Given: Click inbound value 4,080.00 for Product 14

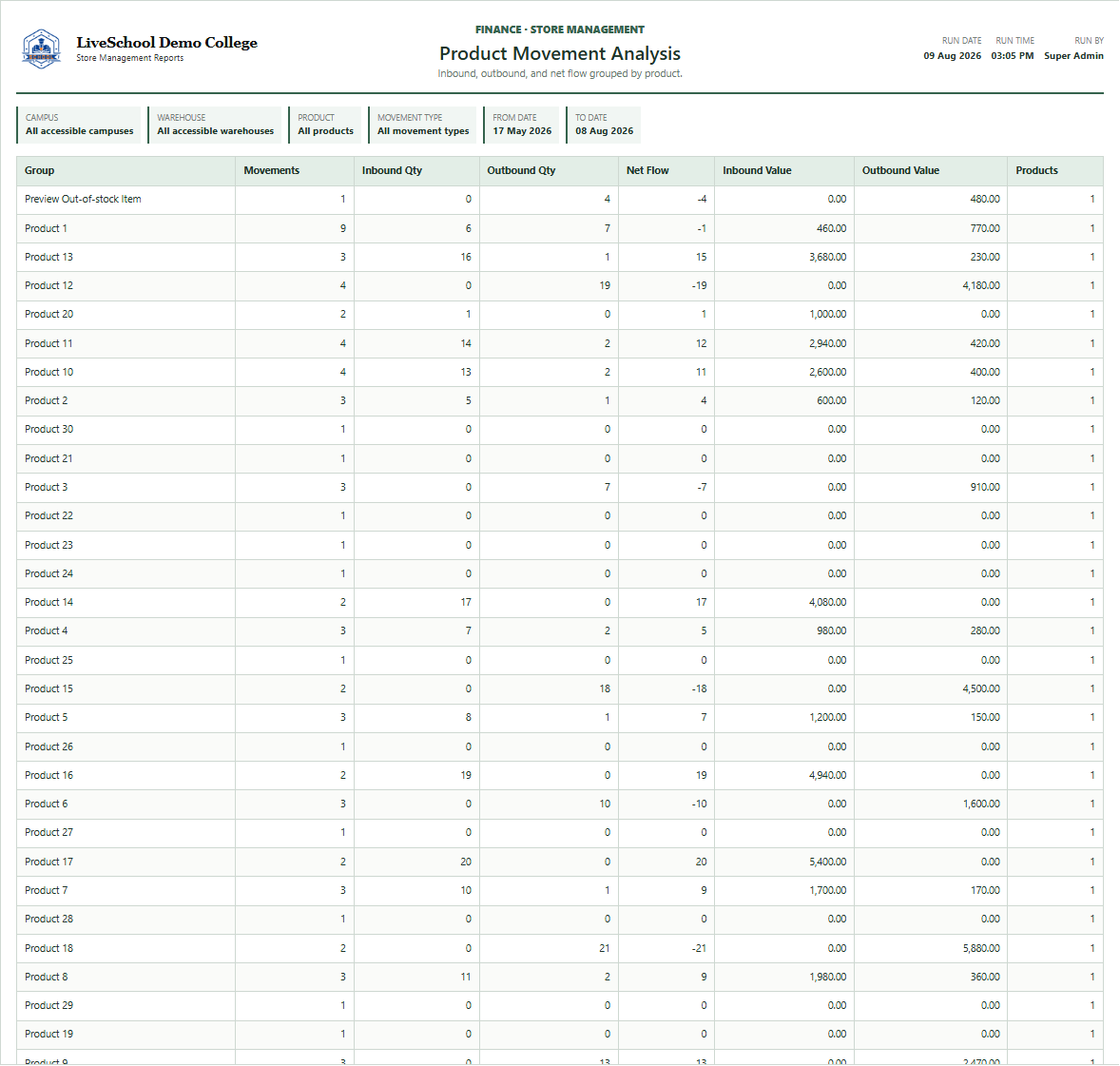Looking at the screenshot, I should [x=828, y=602].
